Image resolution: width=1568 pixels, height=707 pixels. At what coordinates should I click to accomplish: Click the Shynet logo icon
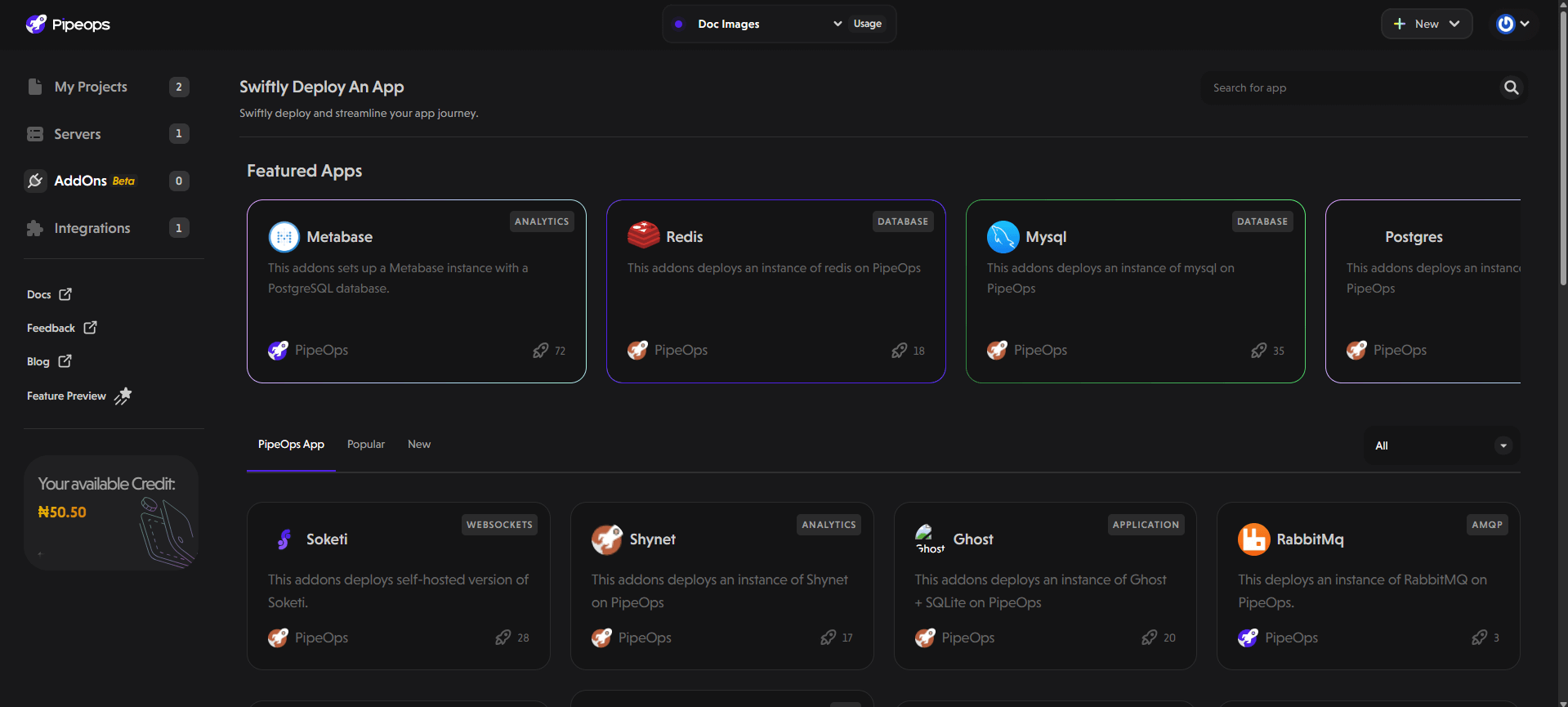click(x=606, y=539)
